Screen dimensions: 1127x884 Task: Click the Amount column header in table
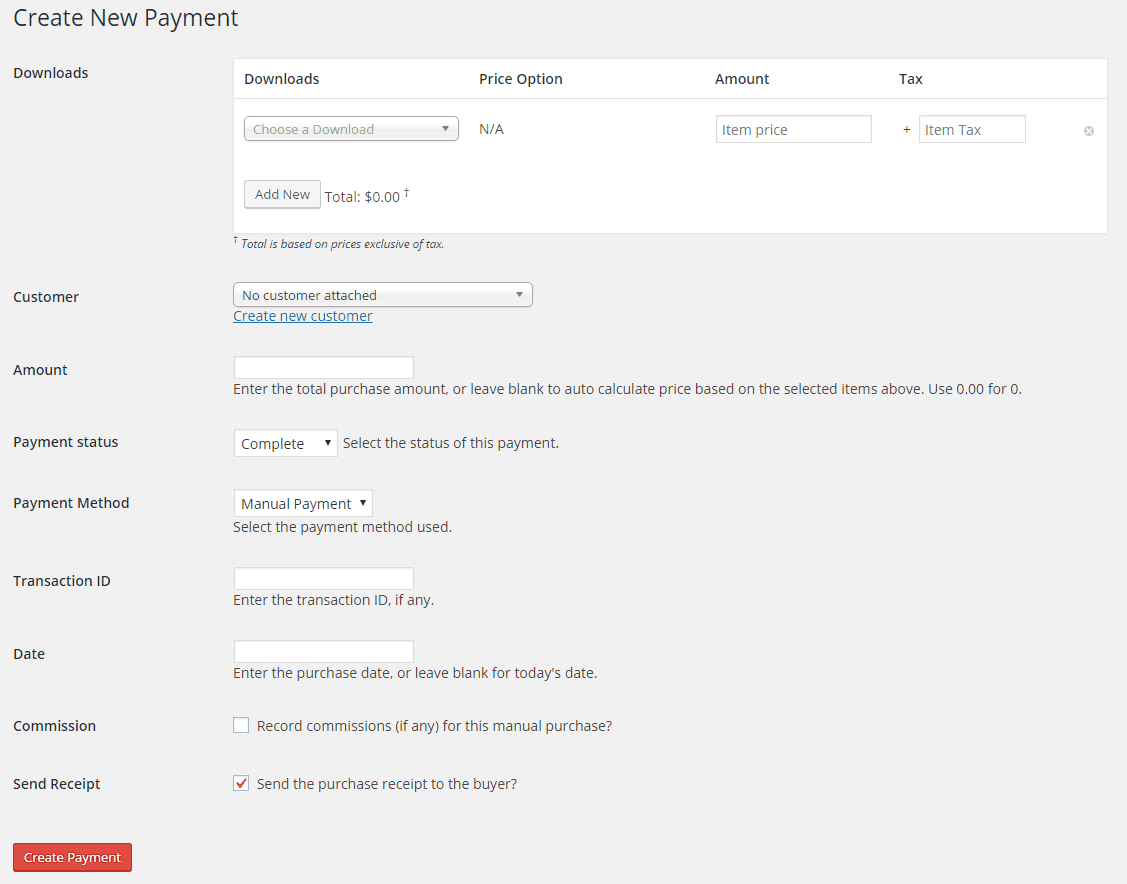click(742, 79)
